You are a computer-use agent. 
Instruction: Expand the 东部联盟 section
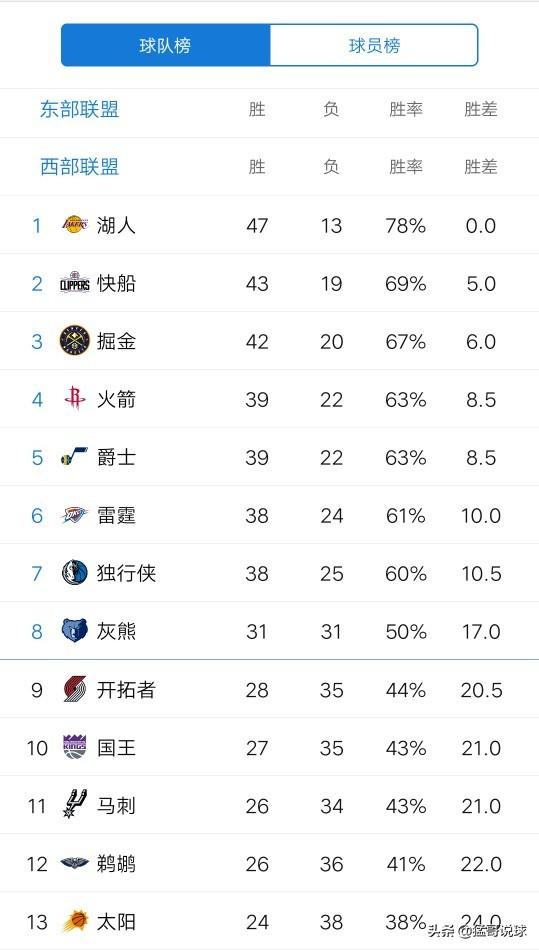click(x=79, y=110)
